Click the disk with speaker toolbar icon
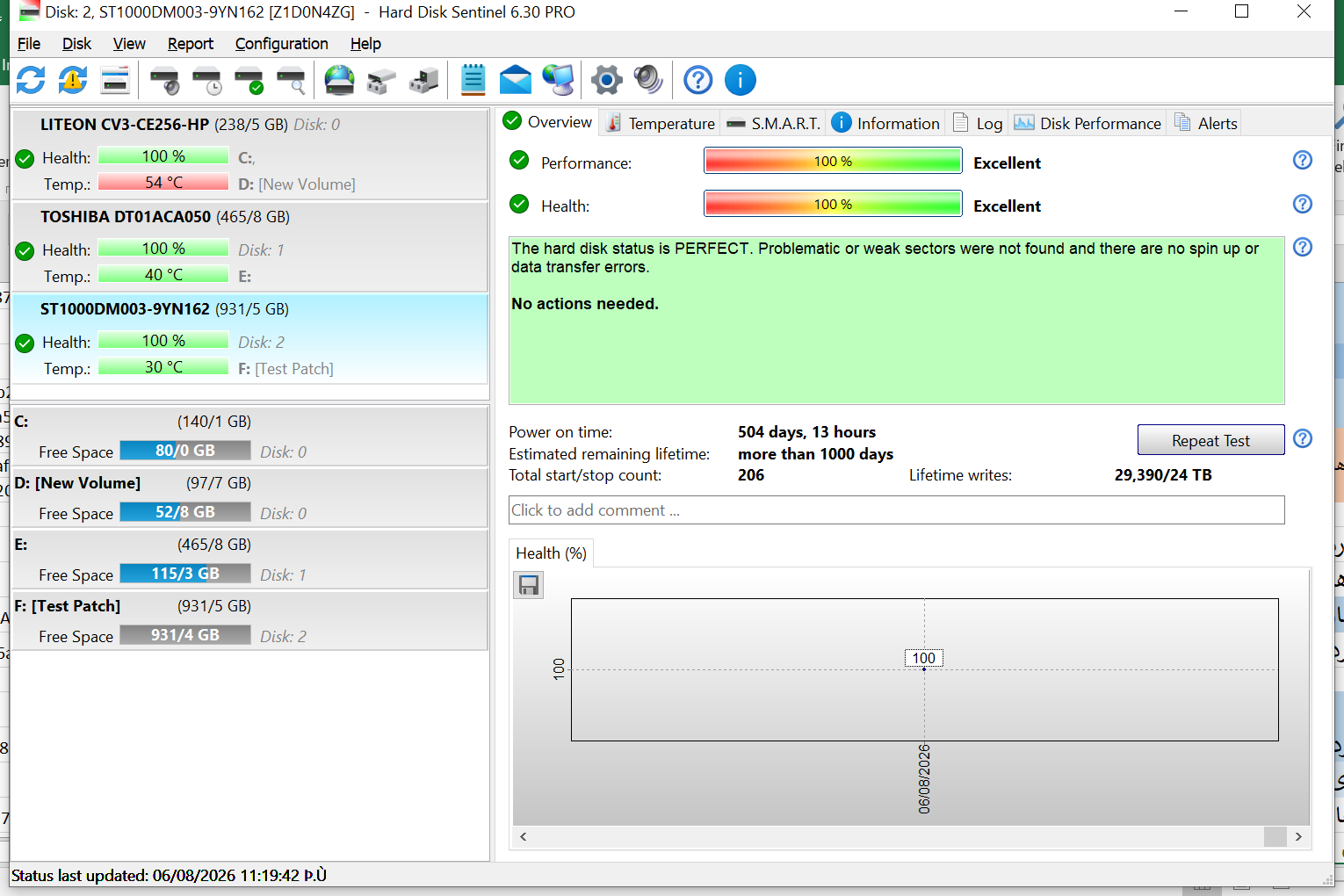This screenshot has height=896, width=1344. (x=164, y=80)
